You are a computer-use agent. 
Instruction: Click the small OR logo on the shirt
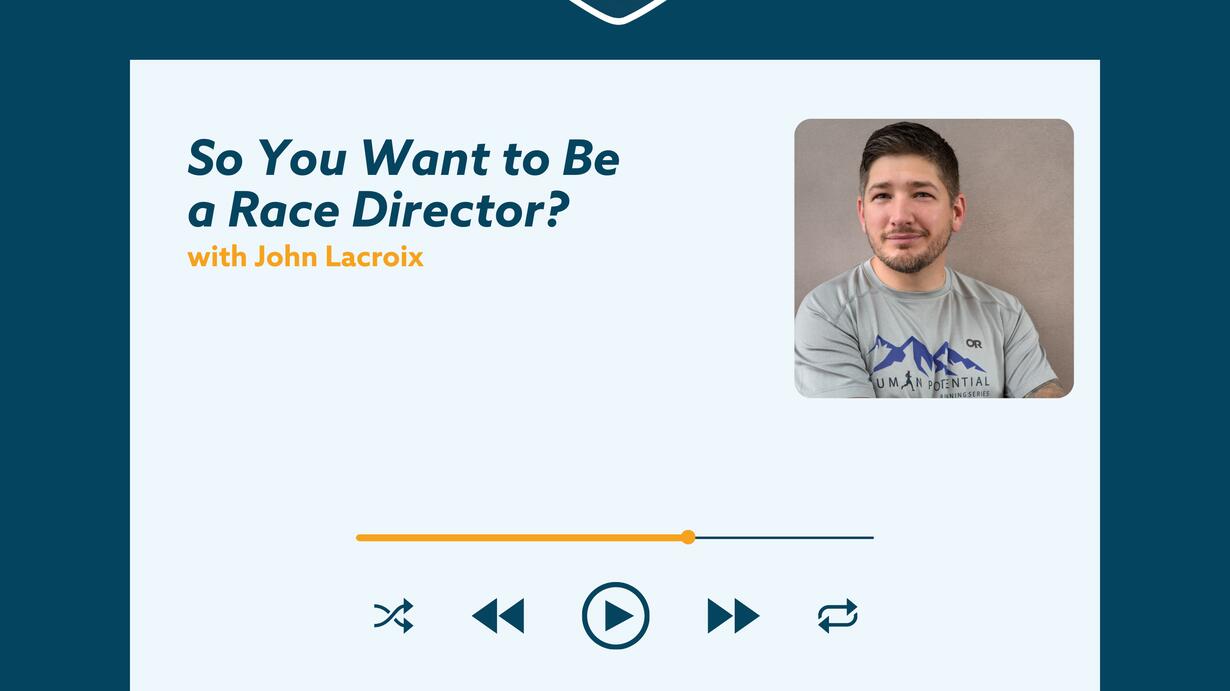tap(973, 344)
